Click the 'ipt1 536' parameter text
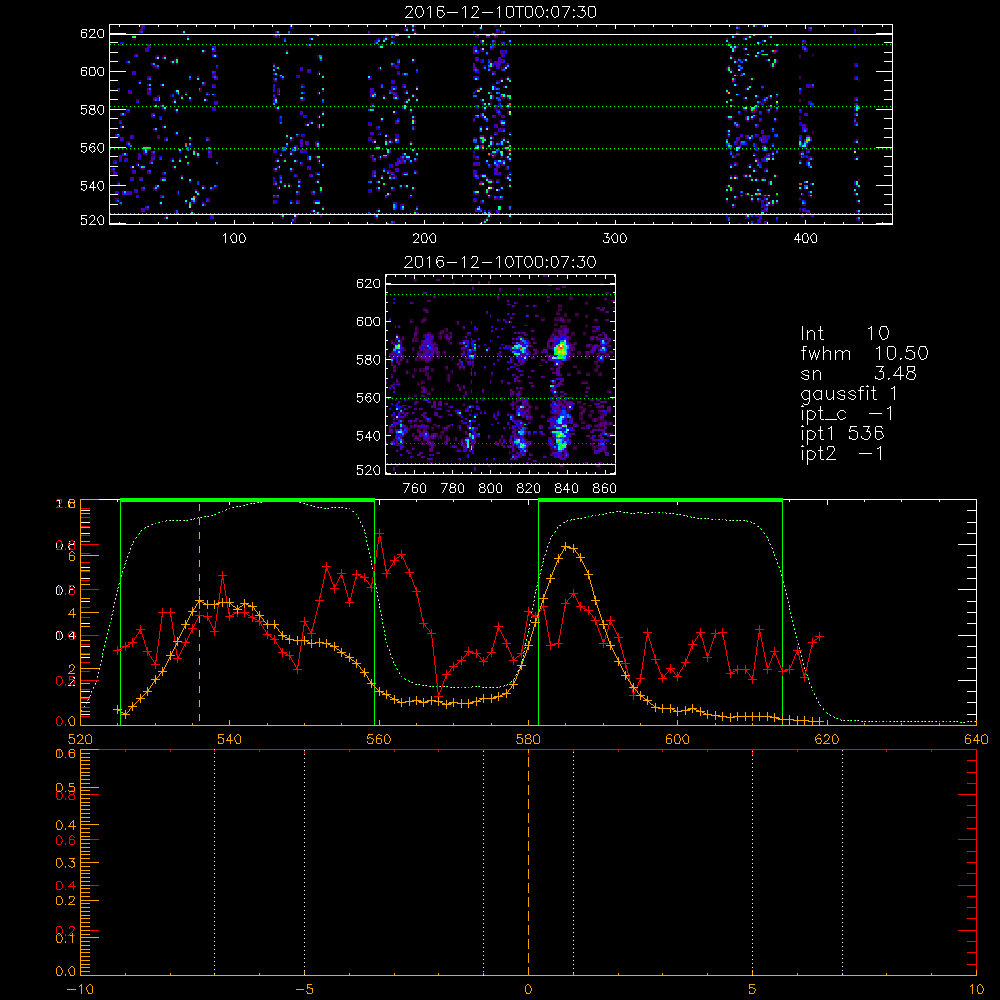The image size is (1000, 1000). point(842,434)
